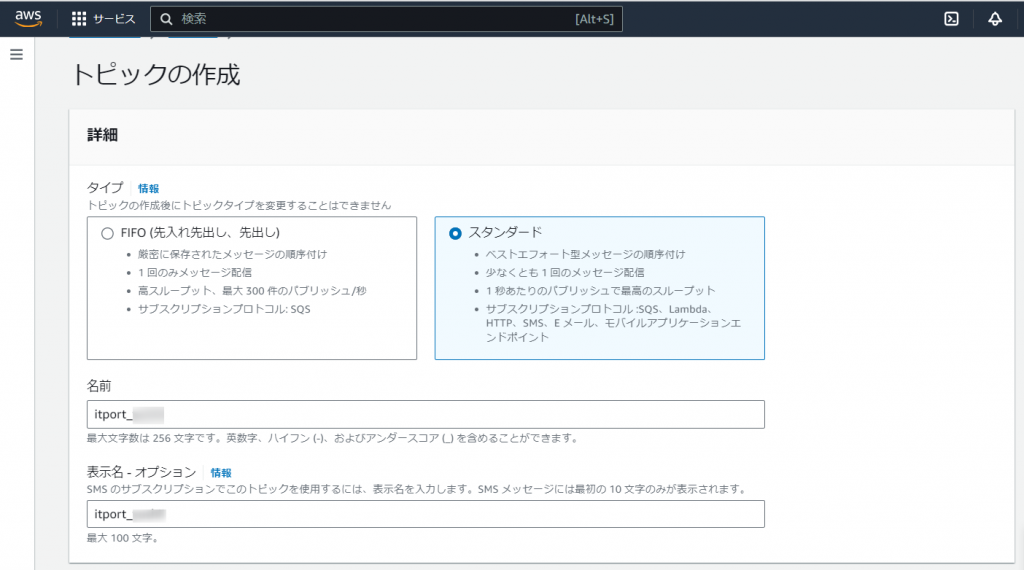The width and height of the screenshot is (1024, 570).
Task: Open the サービス menu
Action: point(114,19)
